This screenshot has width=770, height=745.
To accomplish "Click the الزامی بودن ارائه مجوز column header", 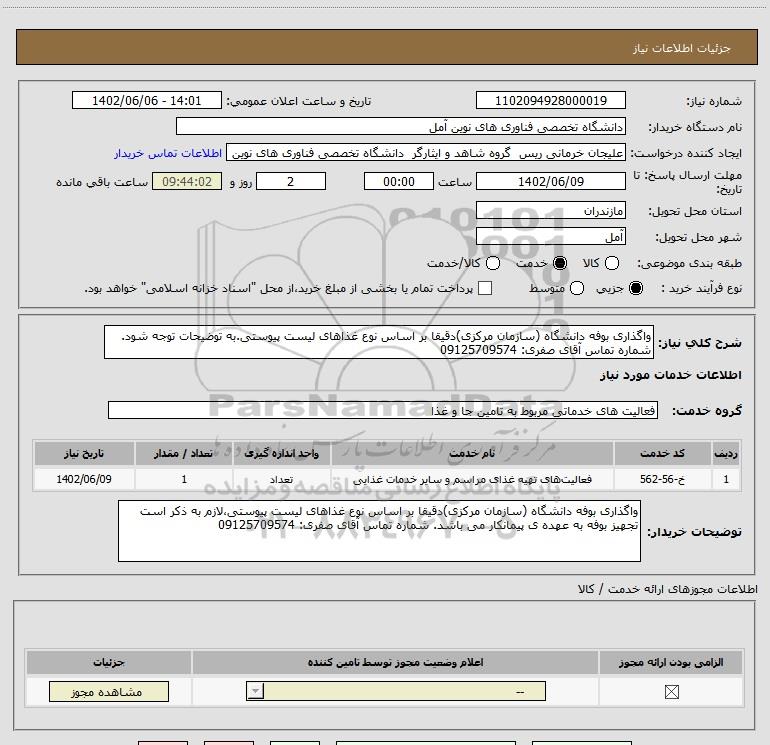I will pos(671,662).
